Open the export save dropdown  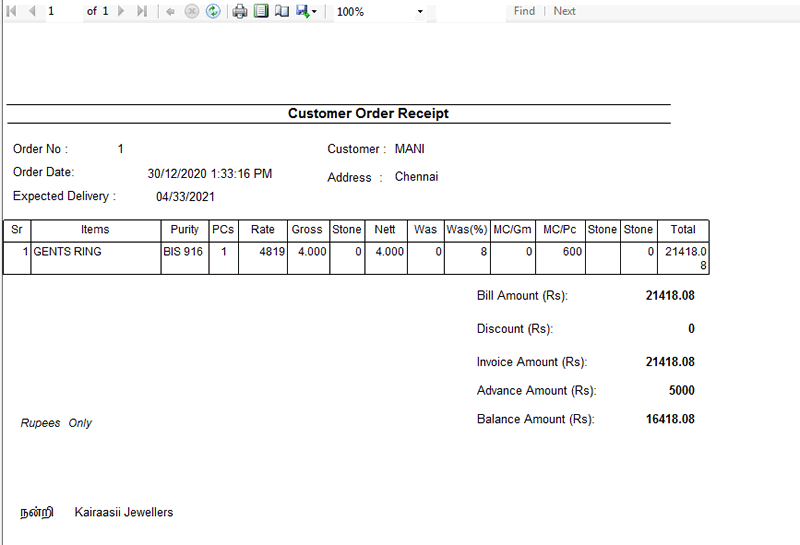click(306, 11)
